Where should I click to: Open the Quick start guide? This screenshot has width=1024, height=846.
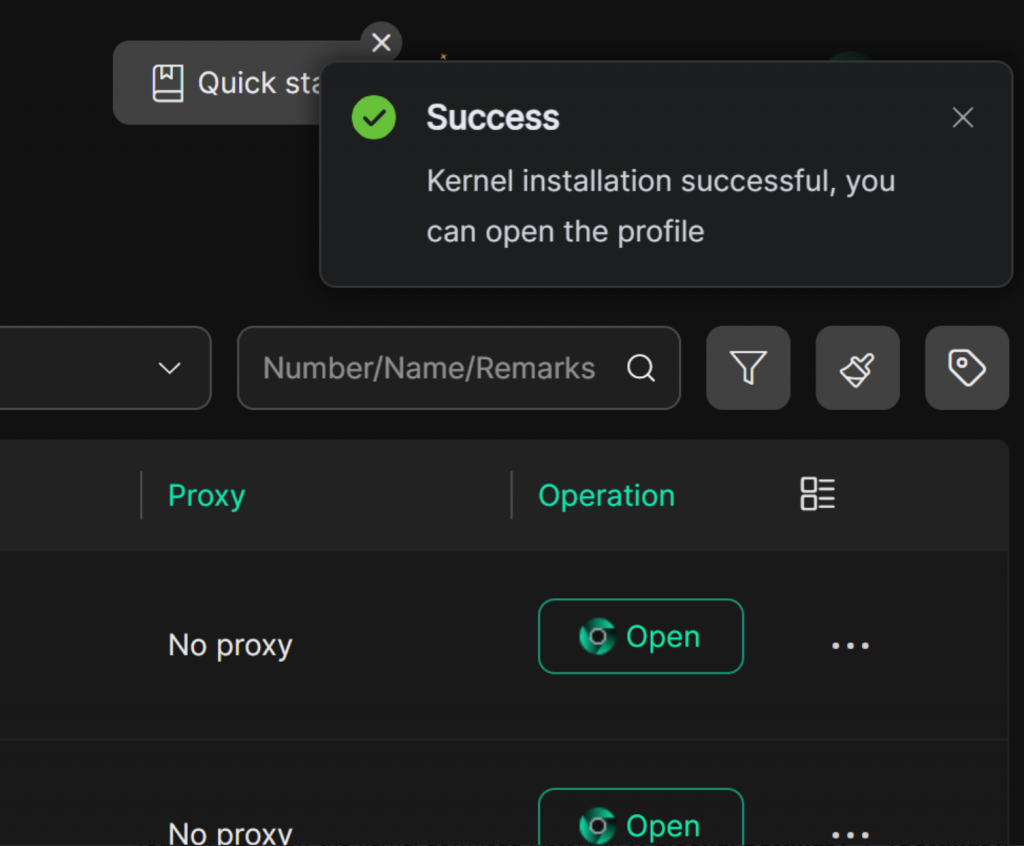[x=230, y=83]
